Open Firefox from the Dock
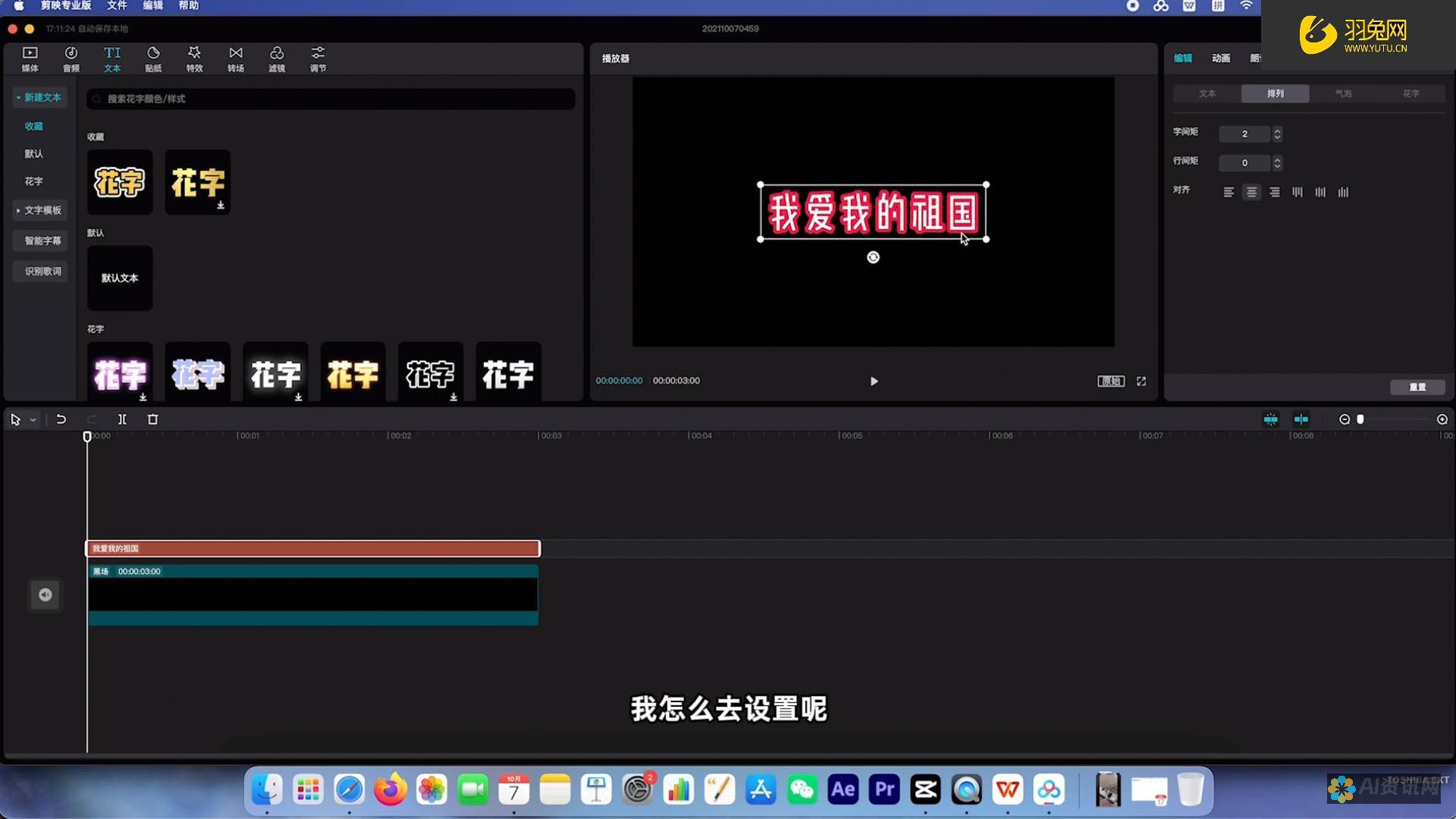 coord(391,790)
